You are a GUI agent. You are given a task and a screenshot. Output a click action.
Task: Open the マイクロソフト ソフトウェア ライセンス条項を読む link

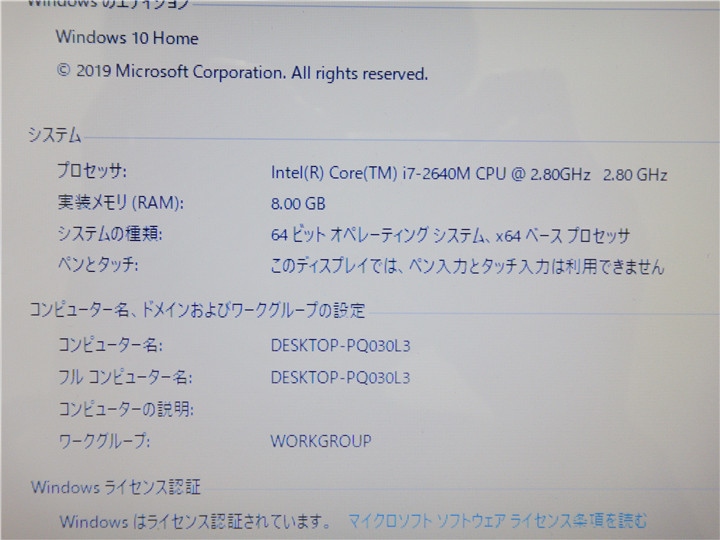(498, 521)
